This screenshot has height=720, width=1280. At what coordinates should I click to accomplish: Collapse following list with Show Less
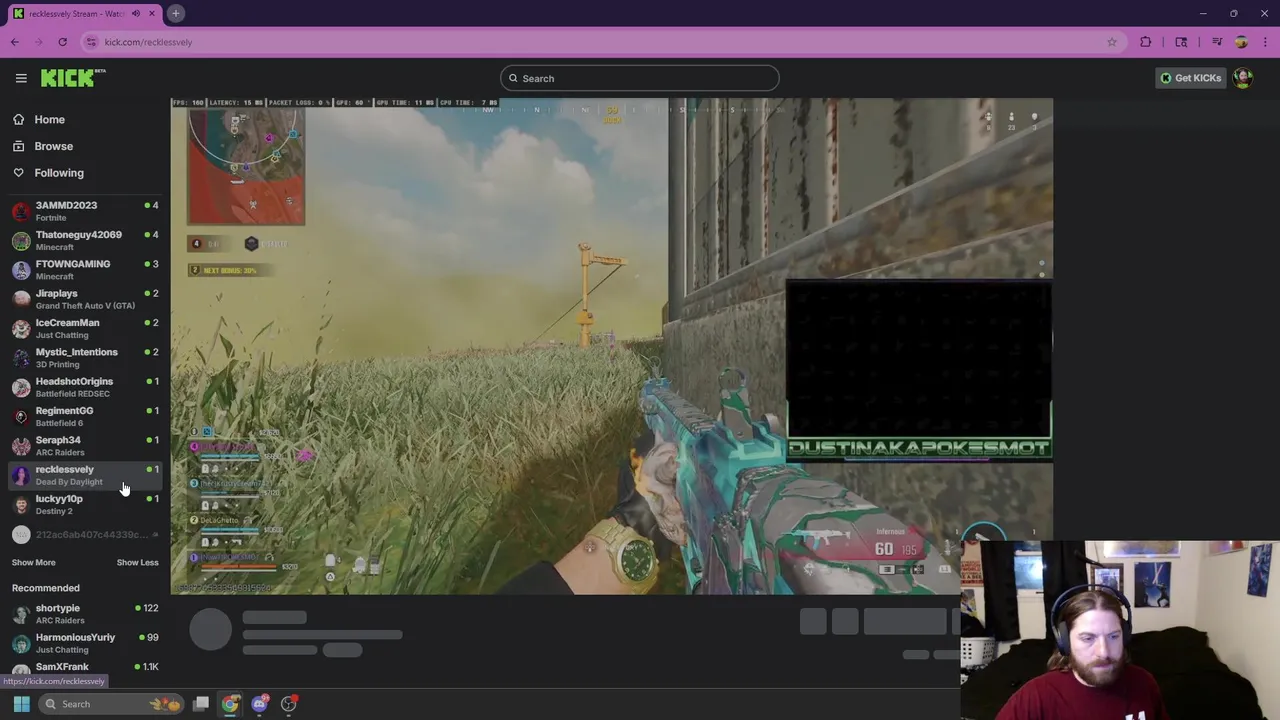coord(137,562)
